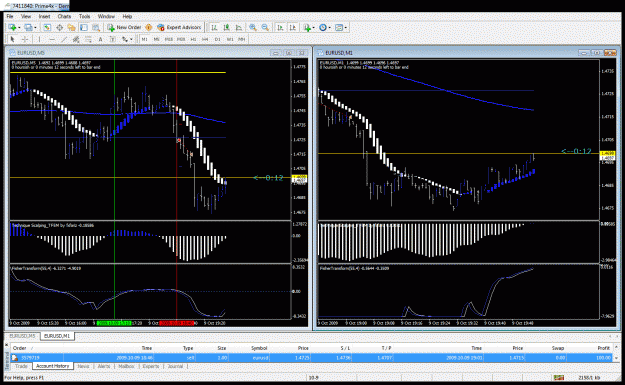Select the Arrows objects tool
Image resolution: width=625 pixels, height=385 pixels.
[x=125, y=39]
